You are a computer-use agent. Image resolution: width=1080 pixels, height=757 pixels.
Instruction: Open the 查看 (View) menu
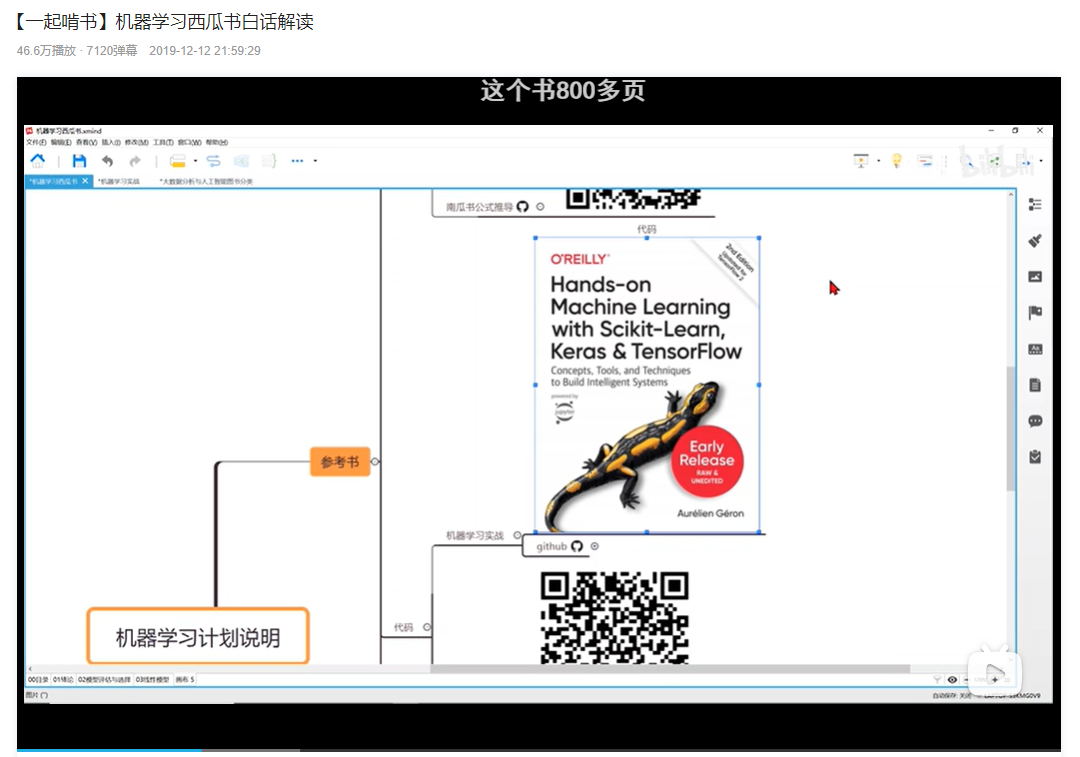87,143
